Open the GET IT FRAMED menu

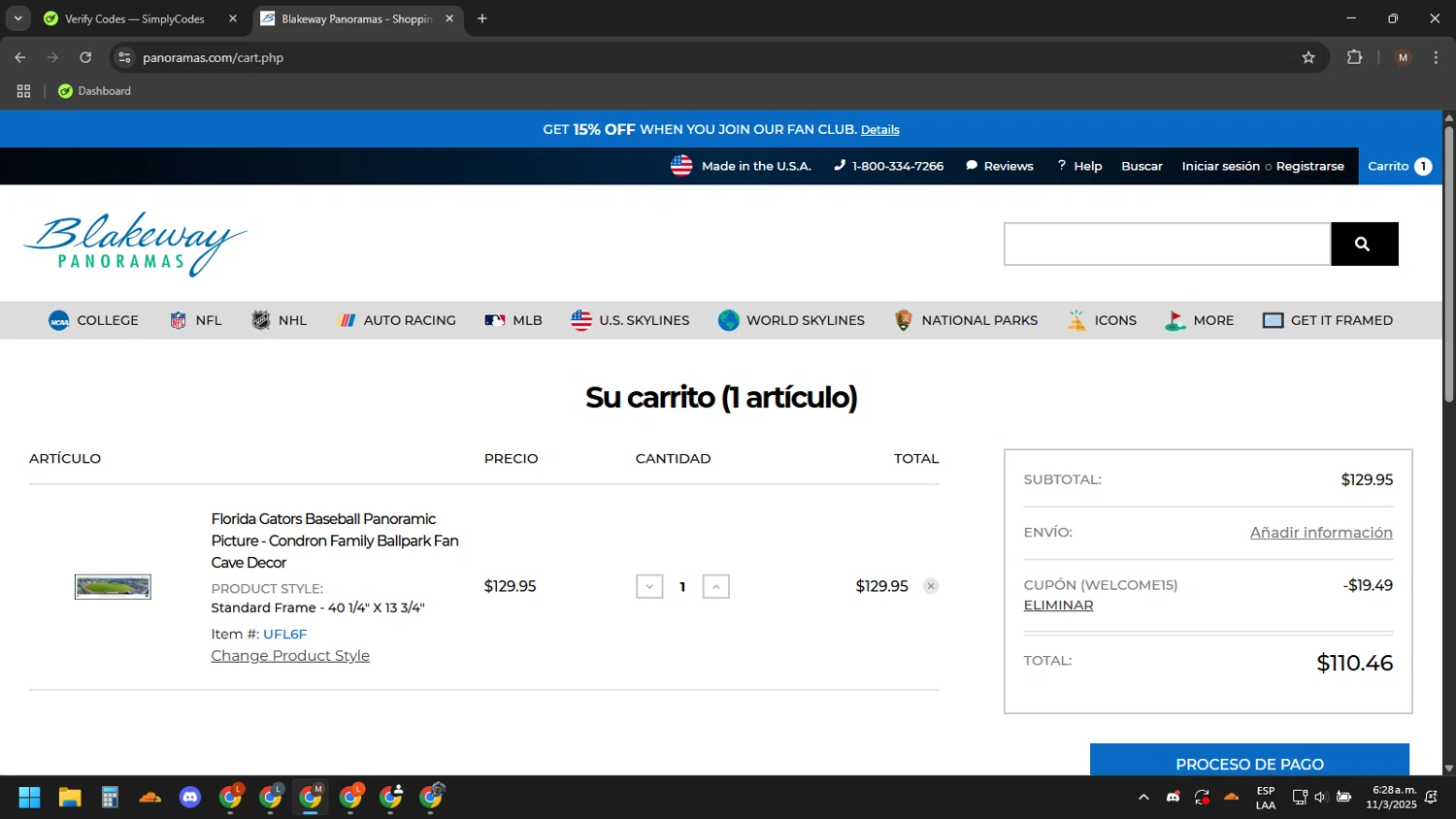pyautogui.click(x=1327, y=320)
